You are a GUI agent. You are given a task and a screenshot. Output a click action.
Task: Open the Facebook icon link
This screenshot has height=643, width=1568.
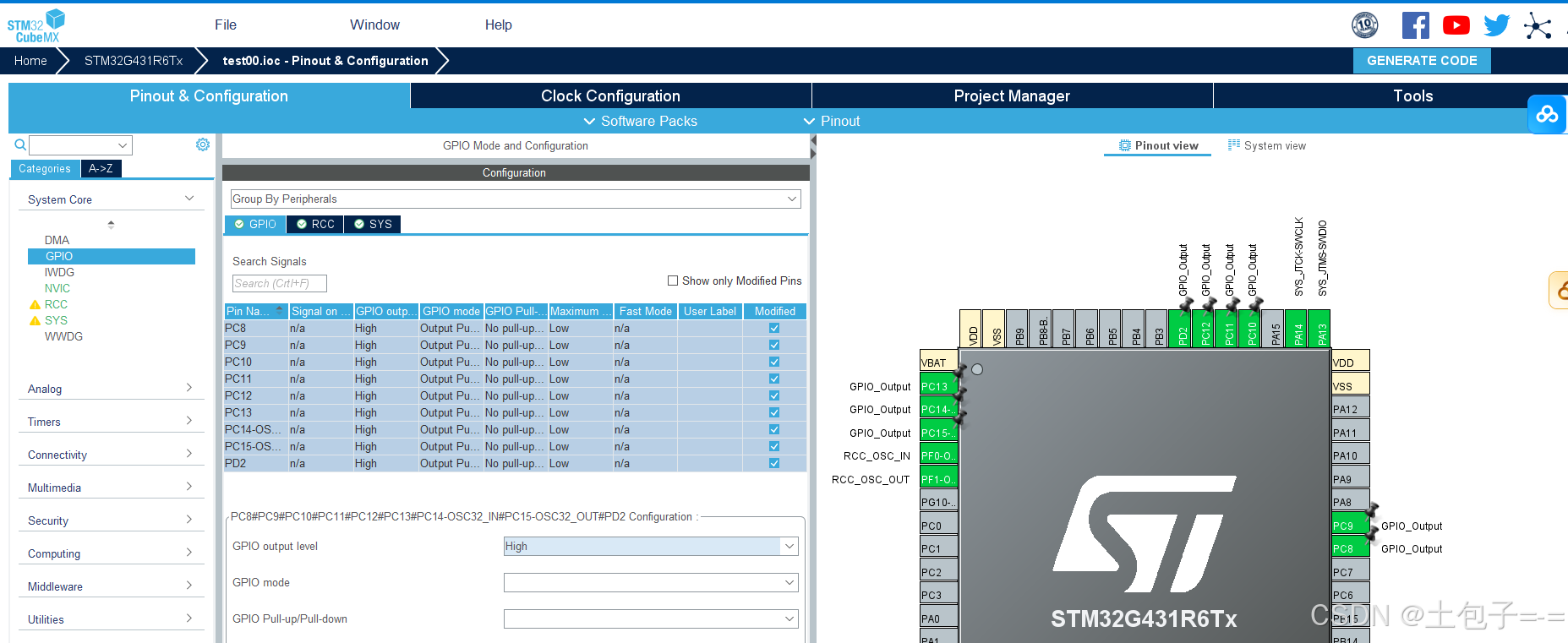1416,25
